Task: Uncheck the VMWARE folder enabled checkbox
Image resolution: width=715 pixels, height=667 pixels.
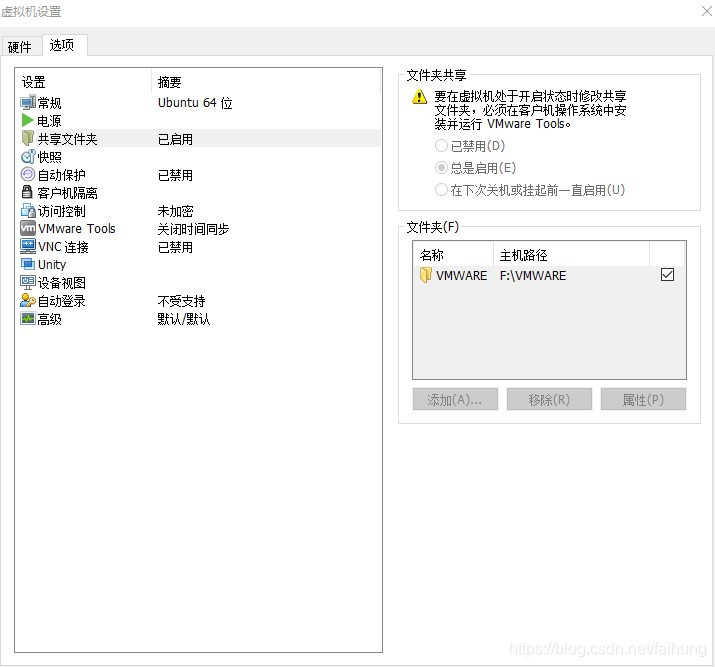Action: [x=667, y=274]
